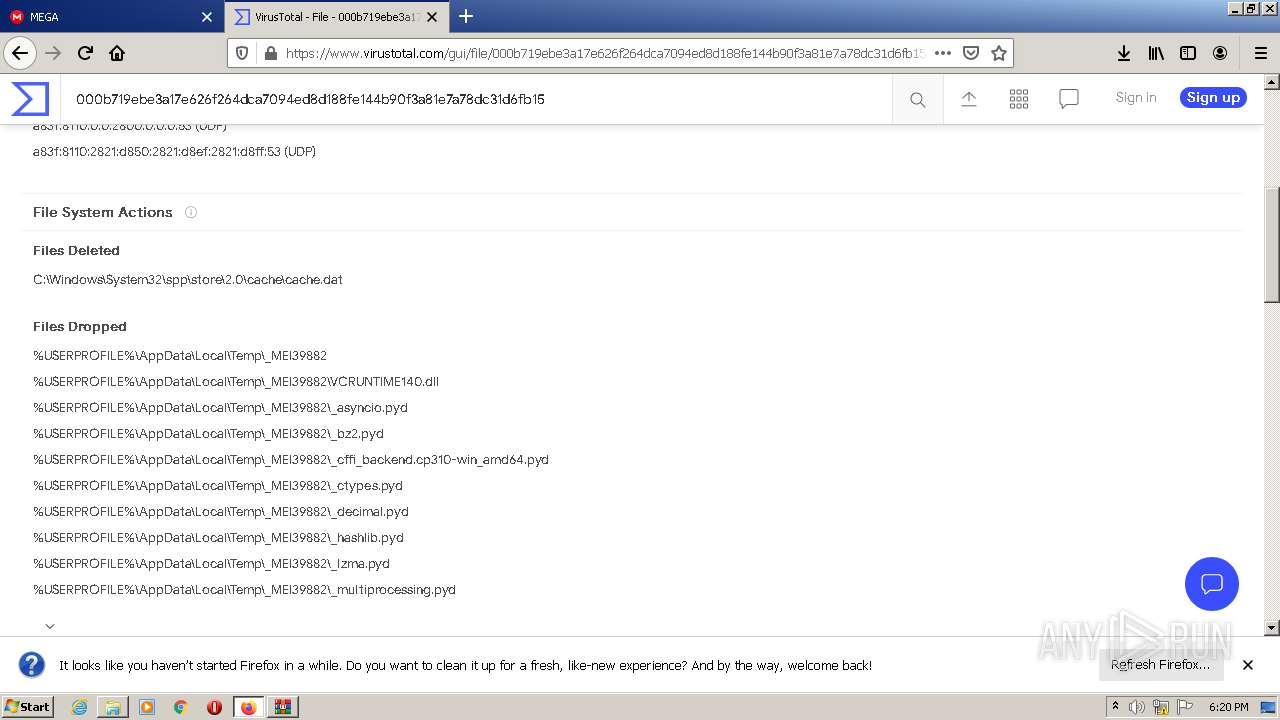1280x720 pixels.
Task: Open the Firefox account icon
Action: (x=1220, y=53)
